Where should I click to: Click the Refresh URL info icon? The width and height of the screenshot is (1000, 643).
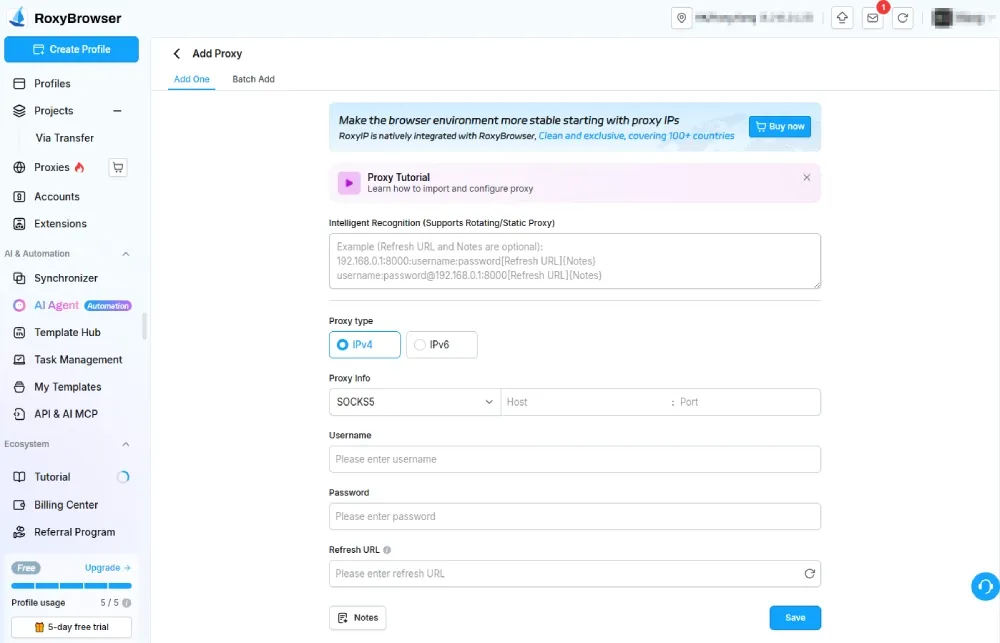pos(387,550)
